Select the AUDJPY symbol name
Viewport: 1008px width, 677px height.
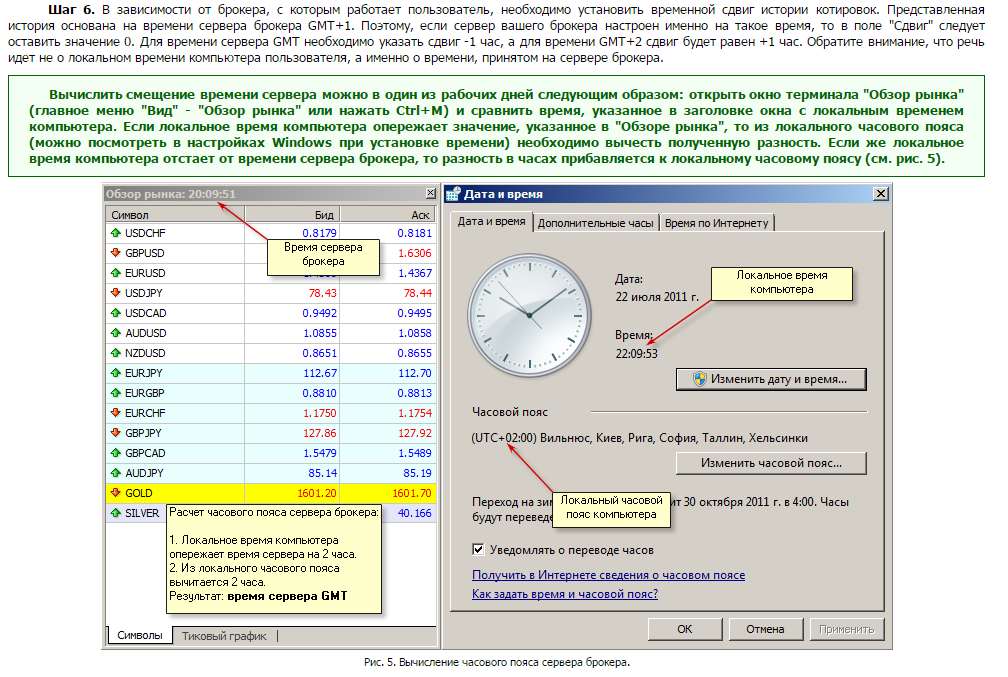tap(144, 473)
